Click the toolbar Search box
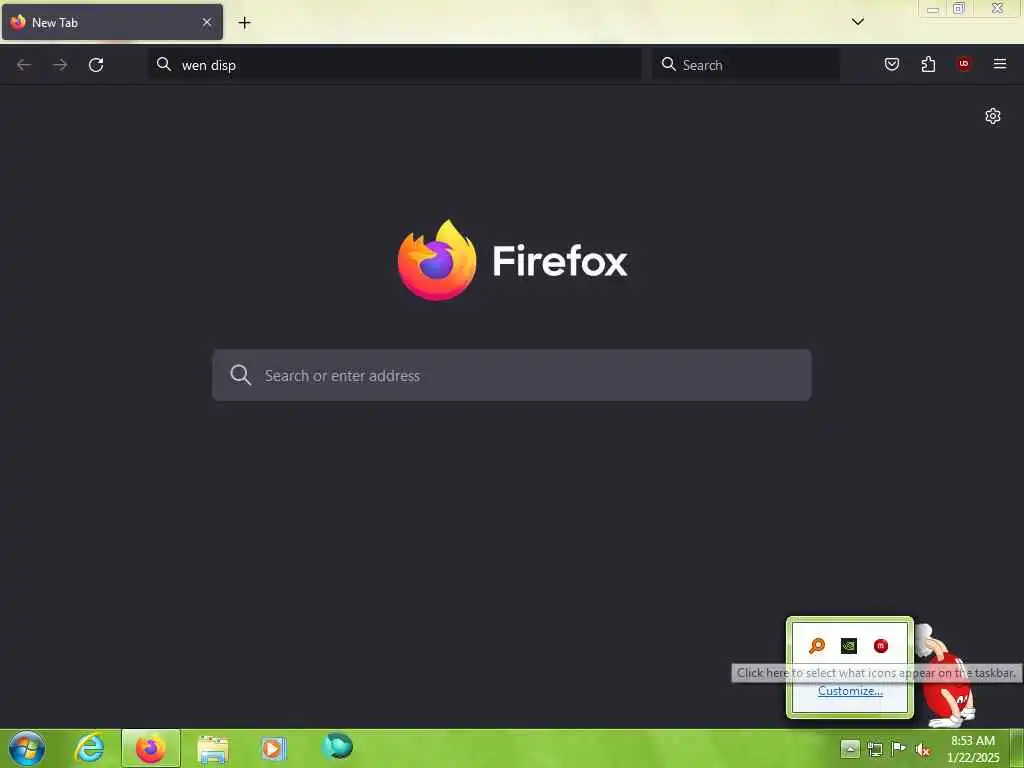Viewport: 1024px width, 768px height. coord(746,65)
